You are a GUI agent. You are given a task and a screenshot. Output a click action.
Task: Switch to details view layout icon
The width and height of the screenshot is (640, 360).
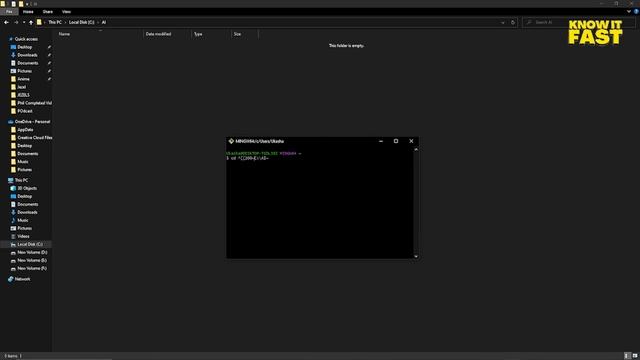(627, 356)
